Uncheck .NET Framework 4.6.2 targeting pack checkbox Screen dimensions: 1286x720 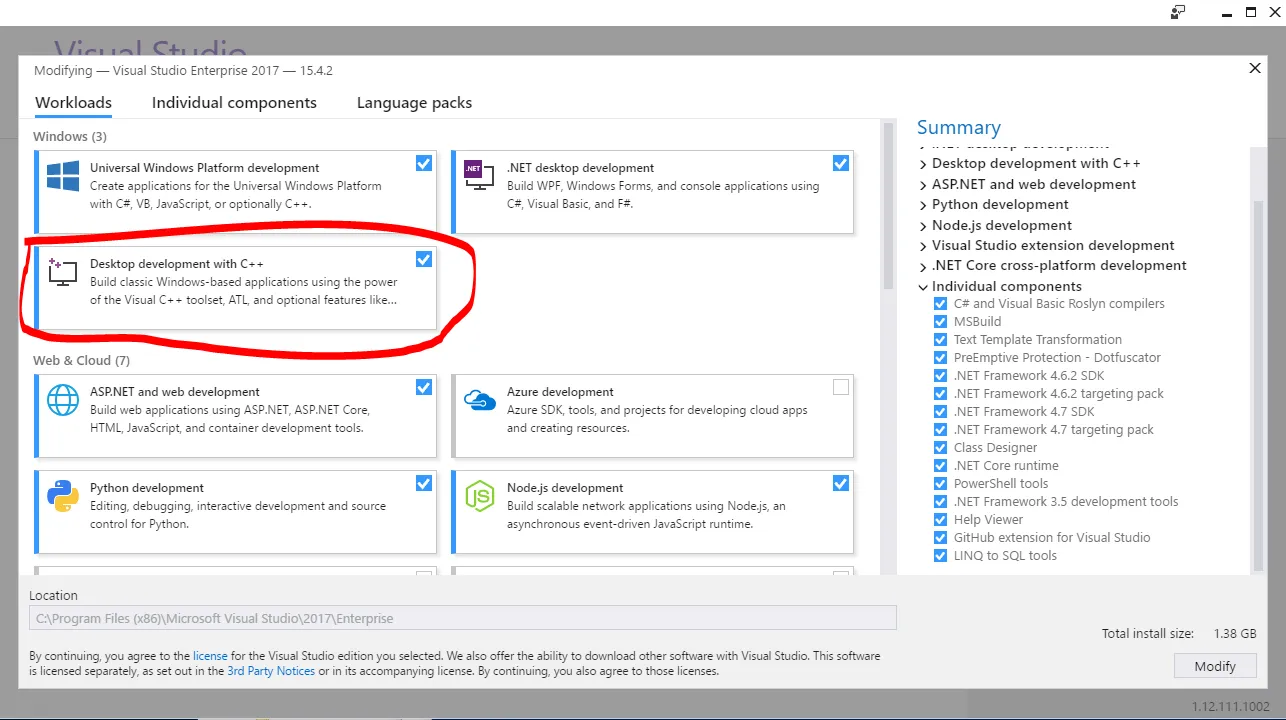940,394
